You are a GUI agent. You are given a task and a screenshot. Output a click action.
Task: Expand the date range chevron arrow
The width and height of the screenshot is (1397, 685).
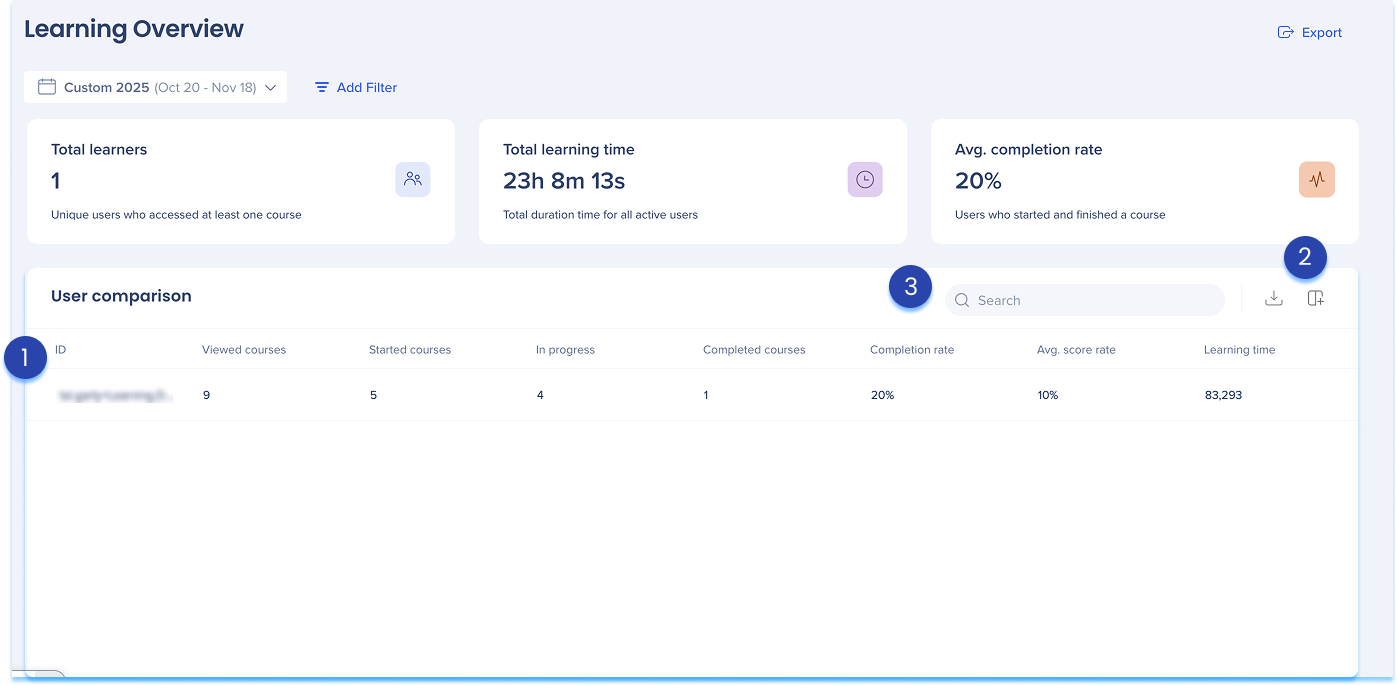pyautogui.click(x=270, y=88)
